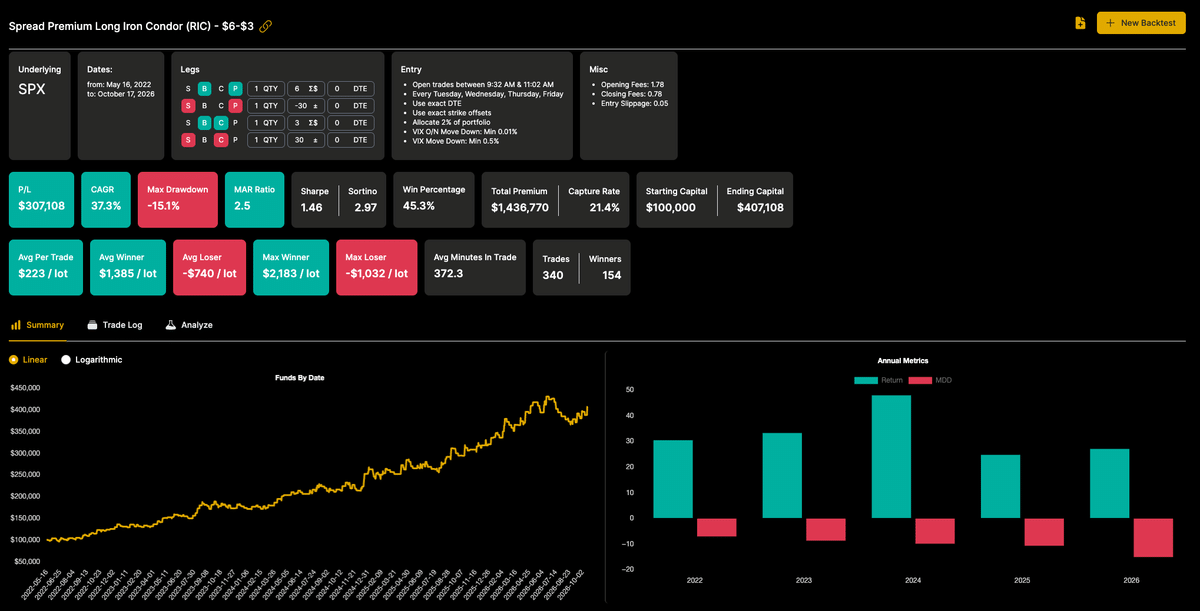Click the 3 Σ$ strike premium field

tap(306, 123)
